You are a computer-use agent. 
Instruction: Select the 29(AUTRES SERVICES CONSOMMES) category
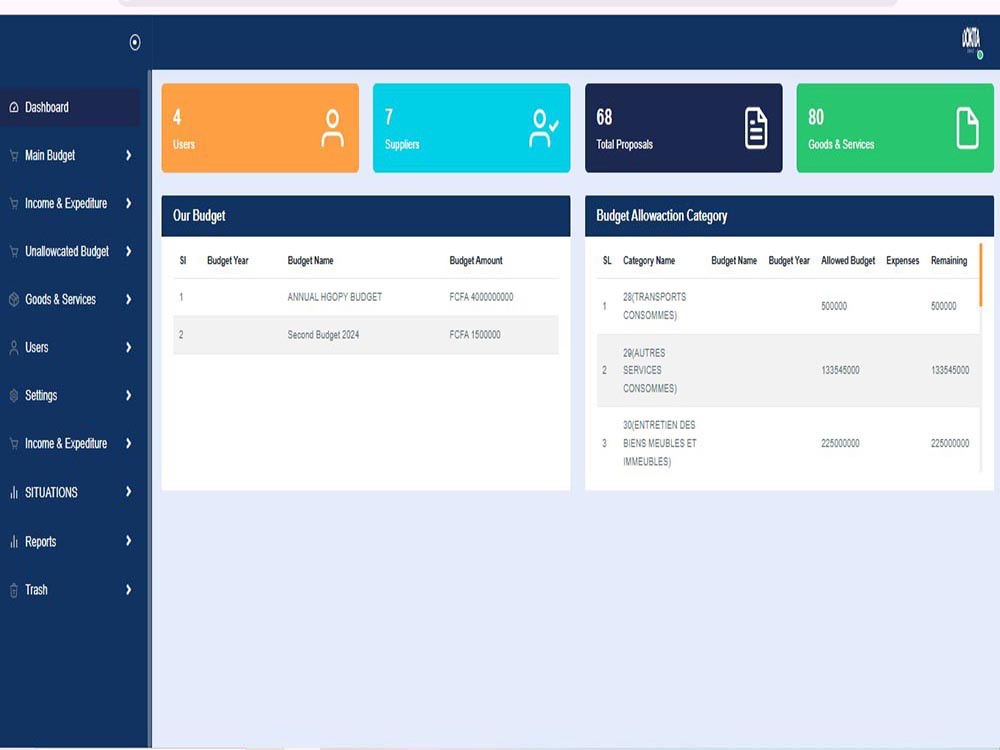tap(650, 371)
